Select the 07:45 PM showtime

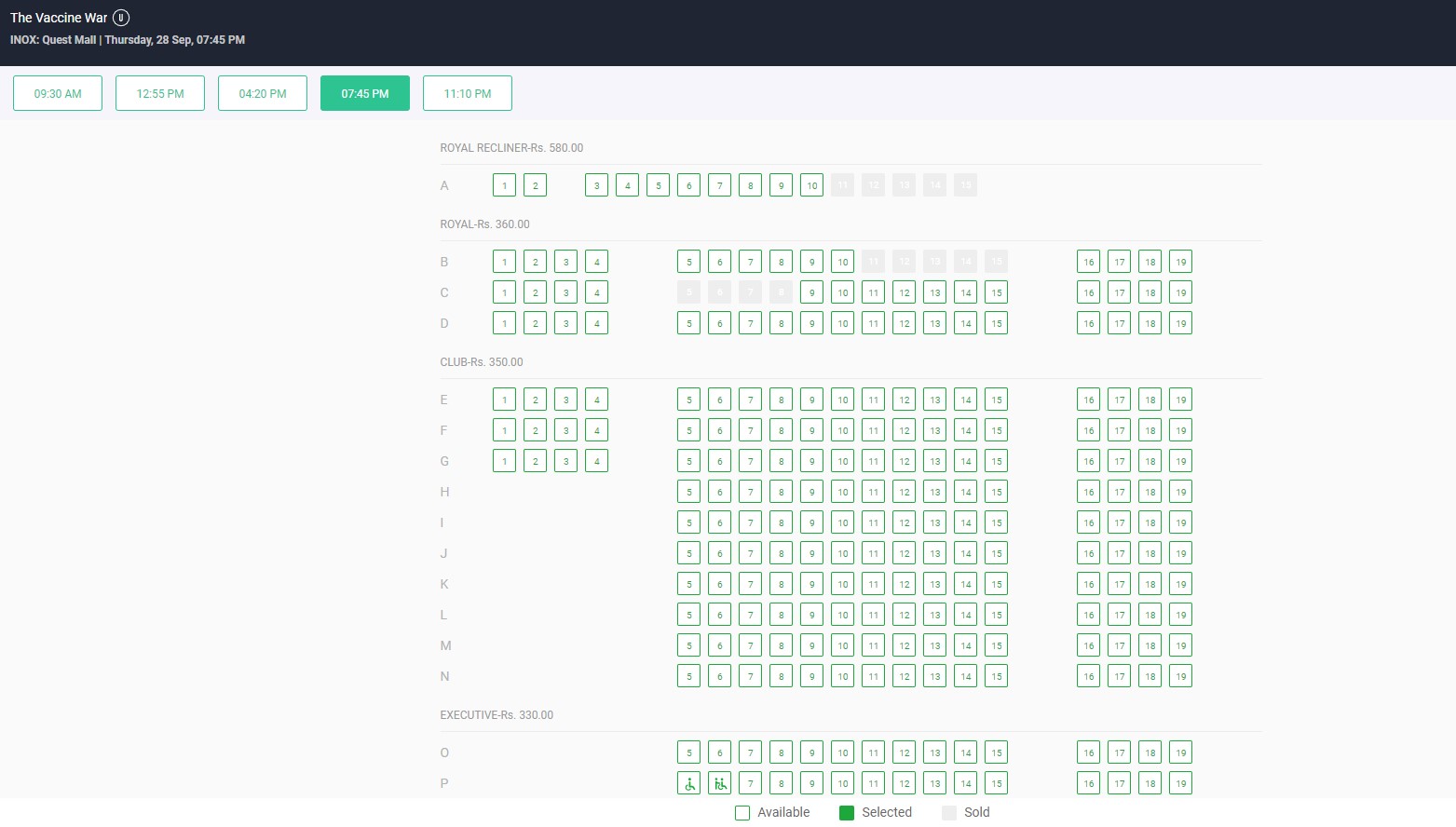(365, 93)
